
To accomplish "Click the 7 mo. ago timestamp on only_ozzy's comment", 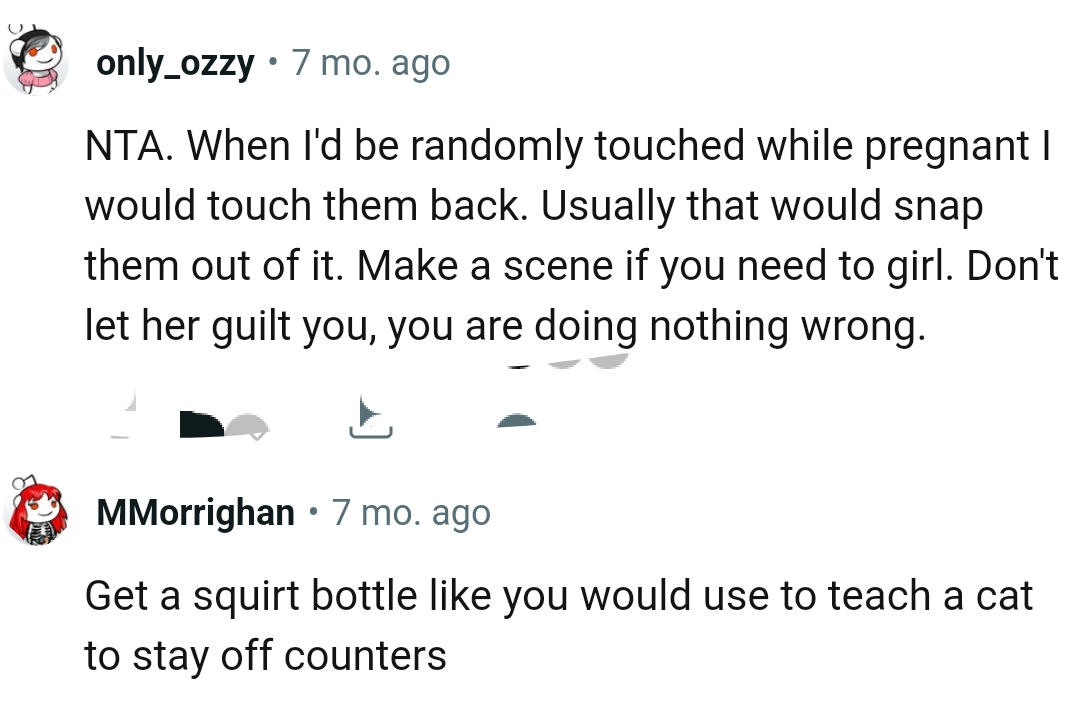I will click(370, 62).
